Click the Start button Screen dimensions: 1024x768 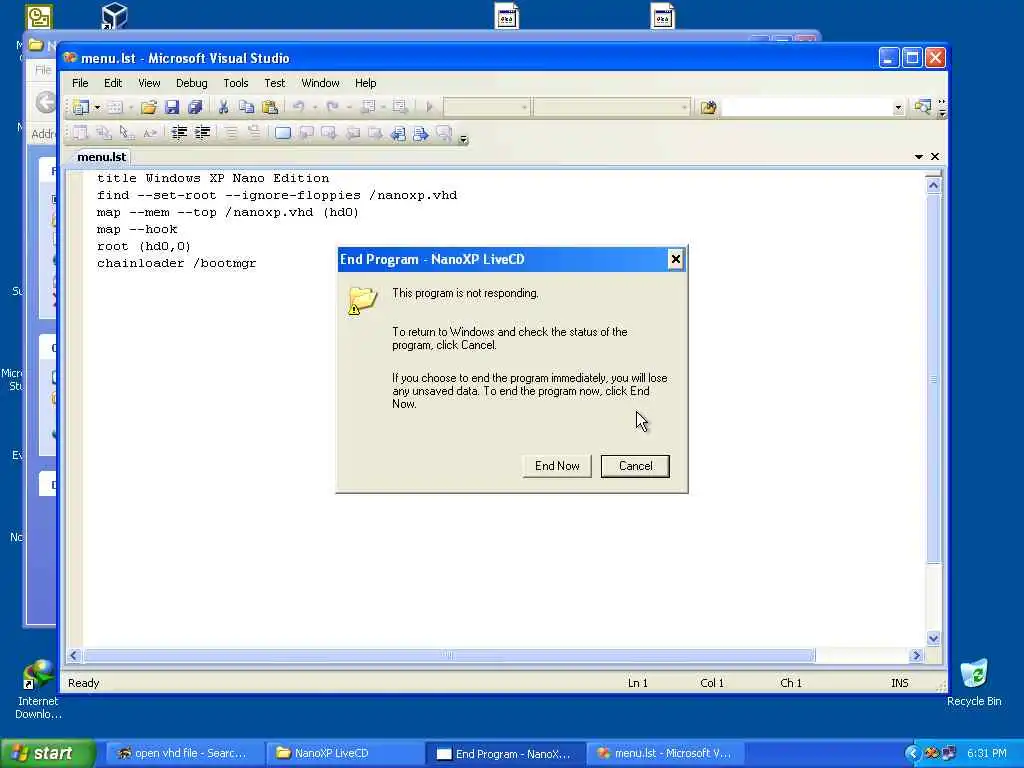pos(48,753)
